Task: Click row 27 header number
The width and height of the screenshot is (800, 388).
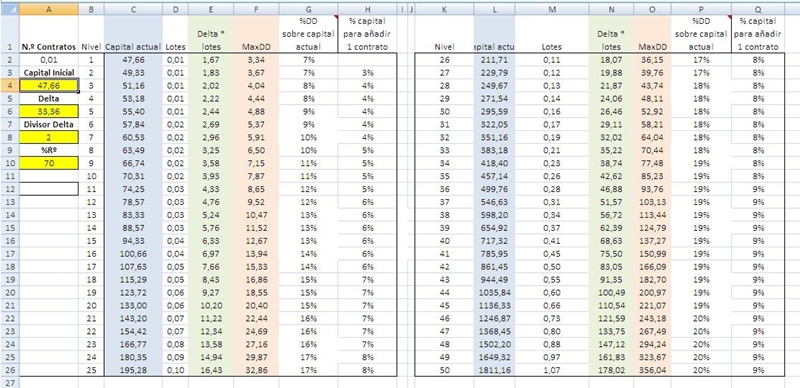Action: (x=10, y=382)
